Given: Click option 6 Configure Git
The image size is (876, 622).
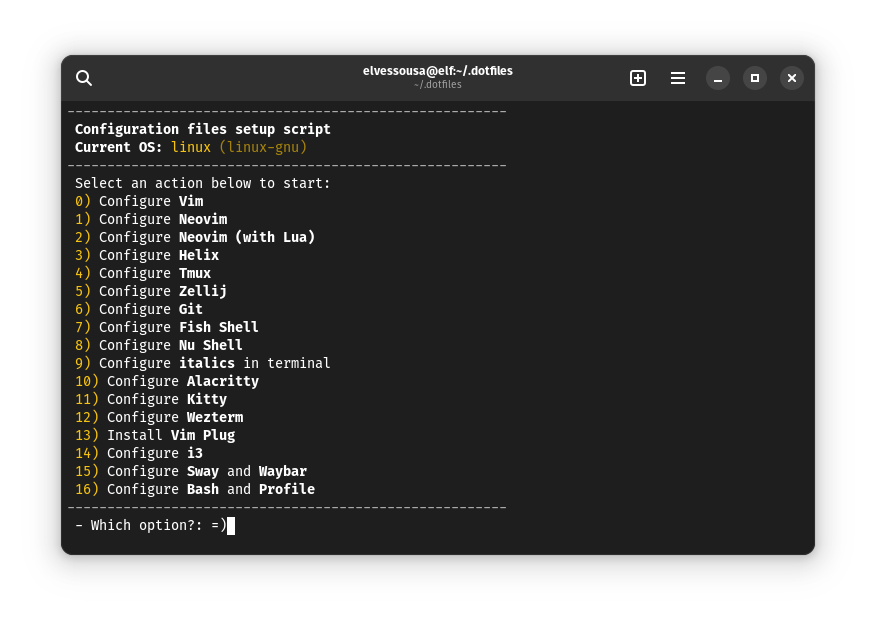Looking at the screenshot, I should pos(139,309).
